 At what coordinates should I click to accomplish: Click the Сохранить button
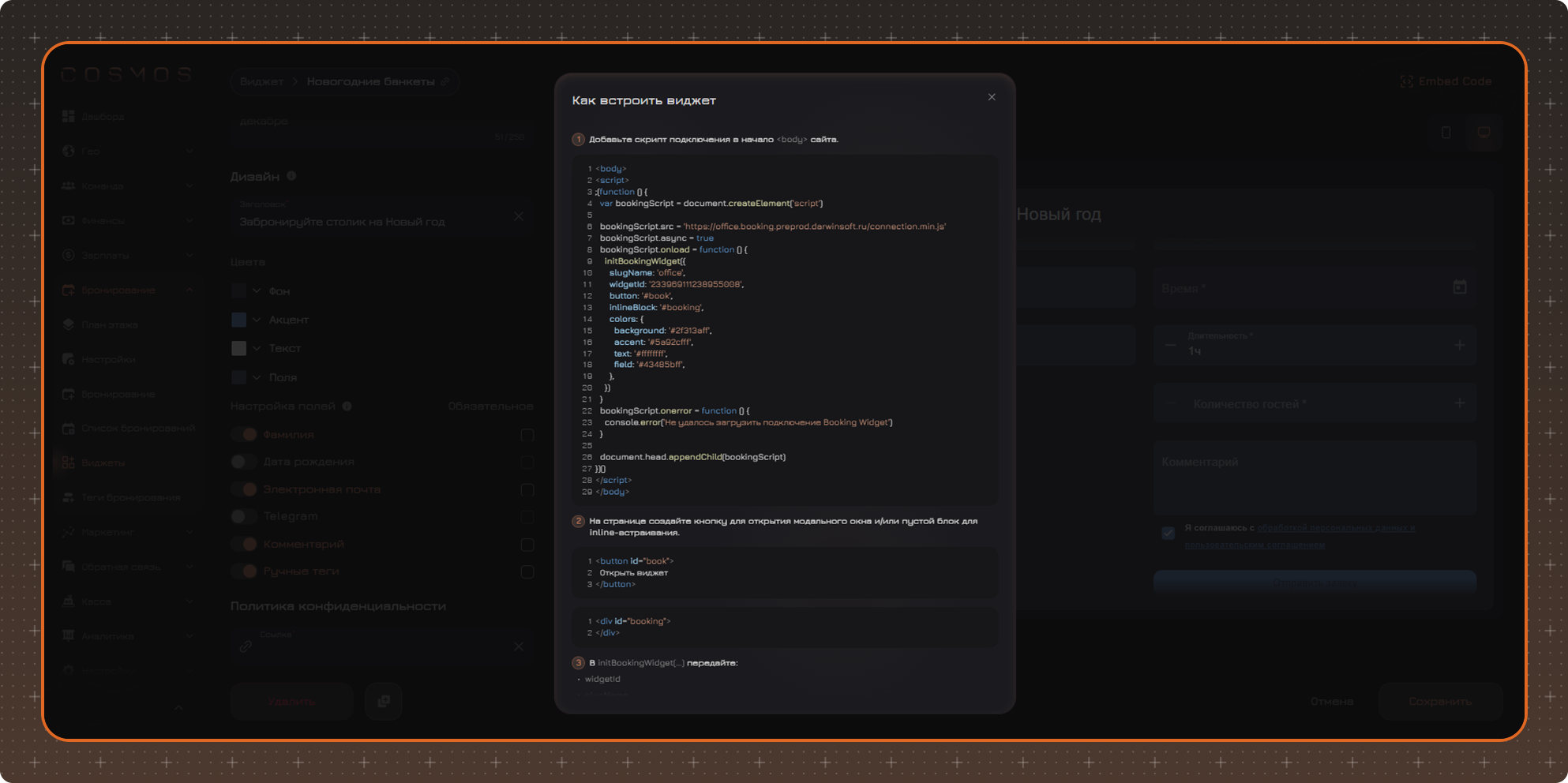click(1440, 701)
